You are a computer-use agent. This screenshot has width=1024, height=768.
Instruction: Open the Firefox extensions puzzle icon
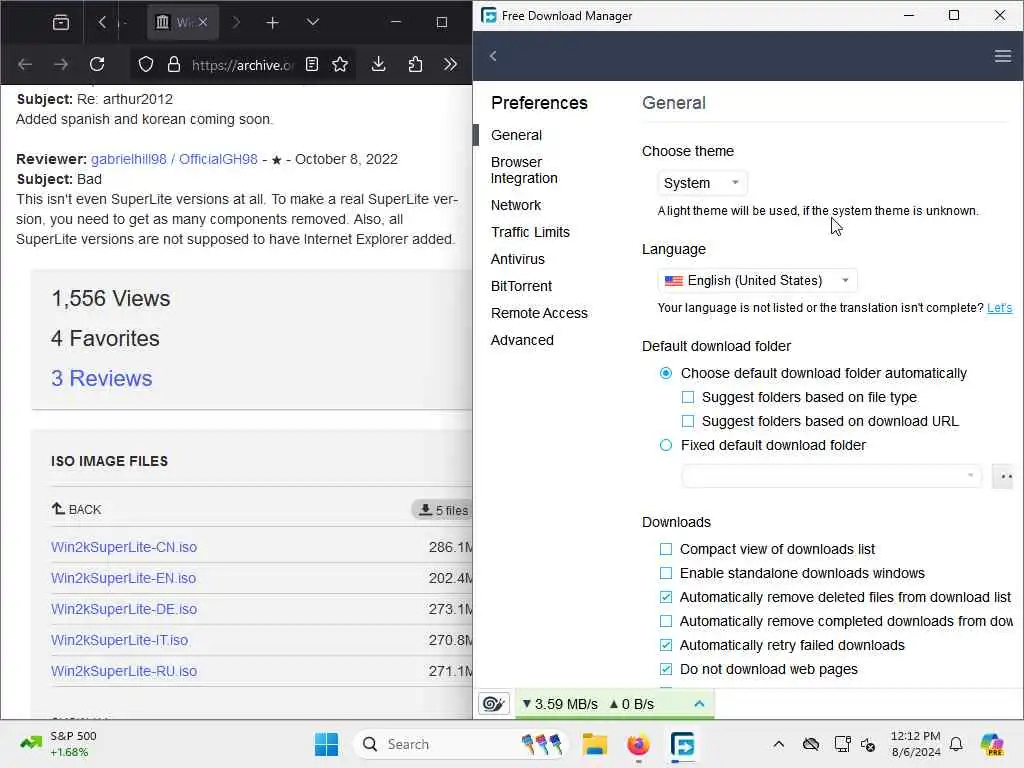[x=415, y=64]
